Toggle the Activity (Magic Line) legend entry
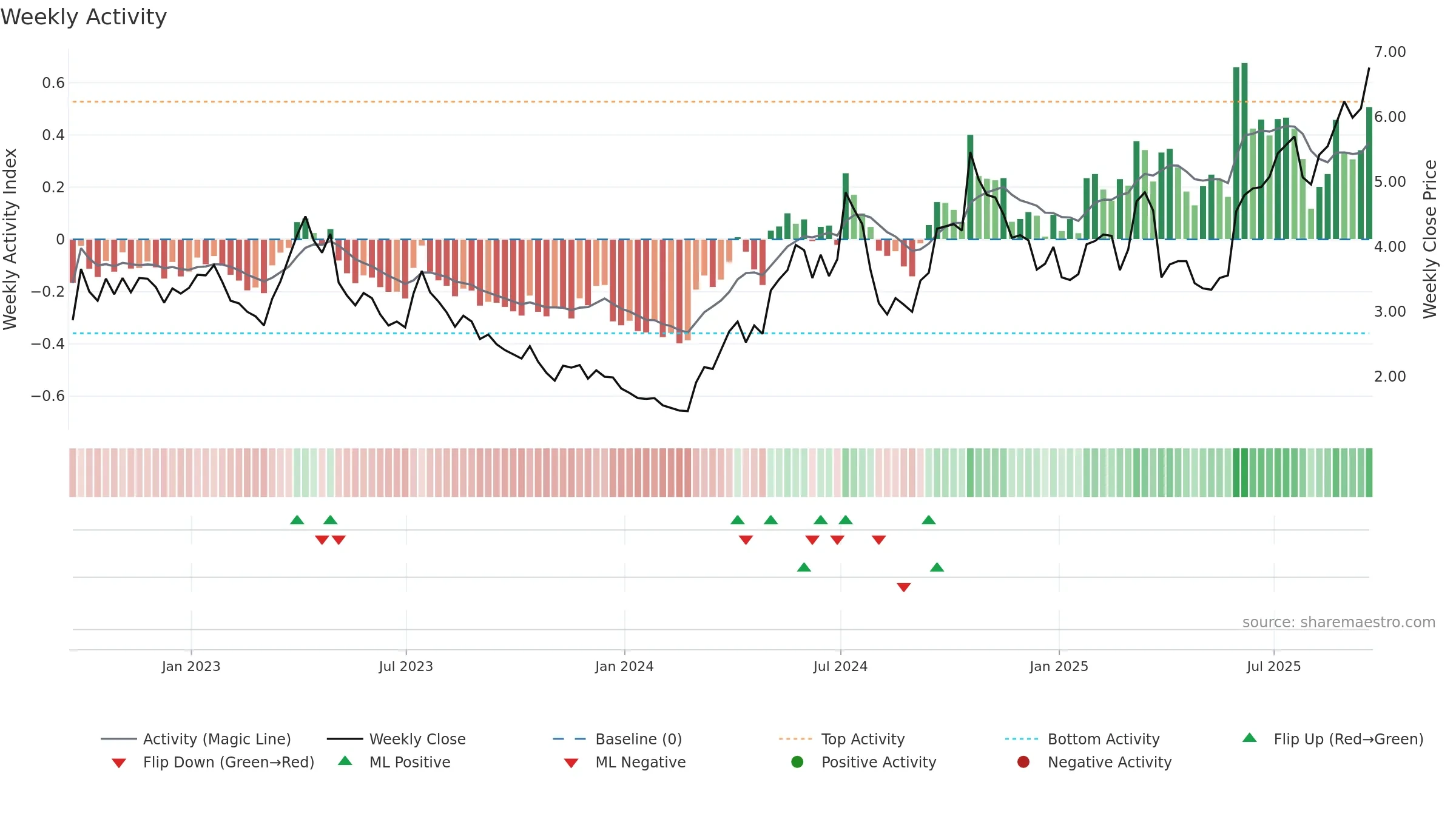This screenshot has width=1456, height=819. [196, 739]
